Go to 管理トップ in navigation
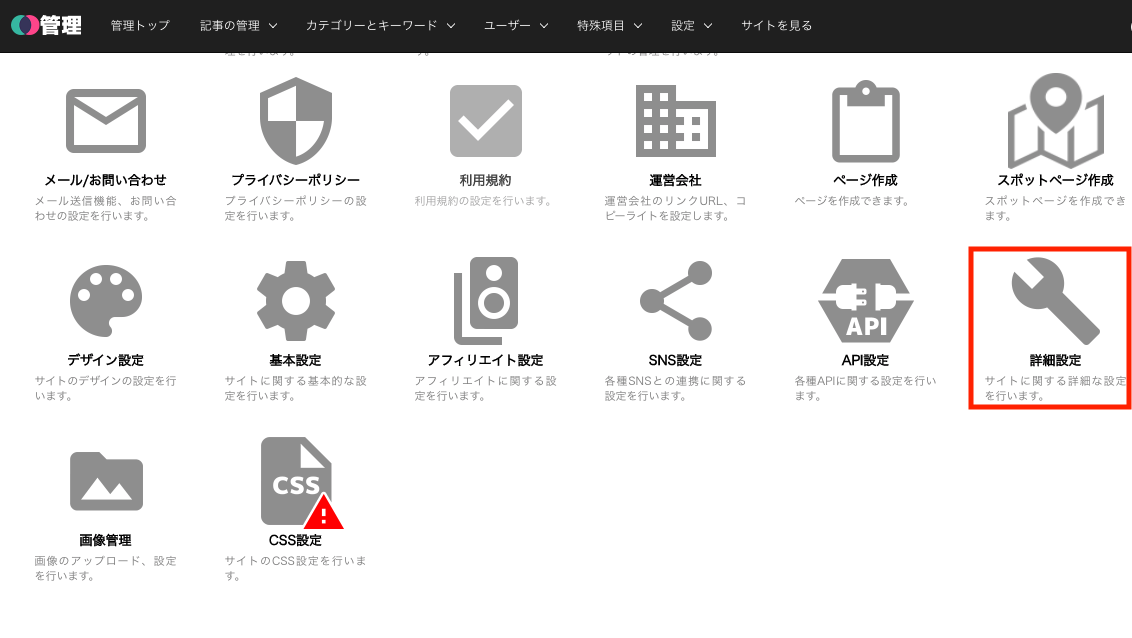1132x638 pixels. (x=140, y=25)
